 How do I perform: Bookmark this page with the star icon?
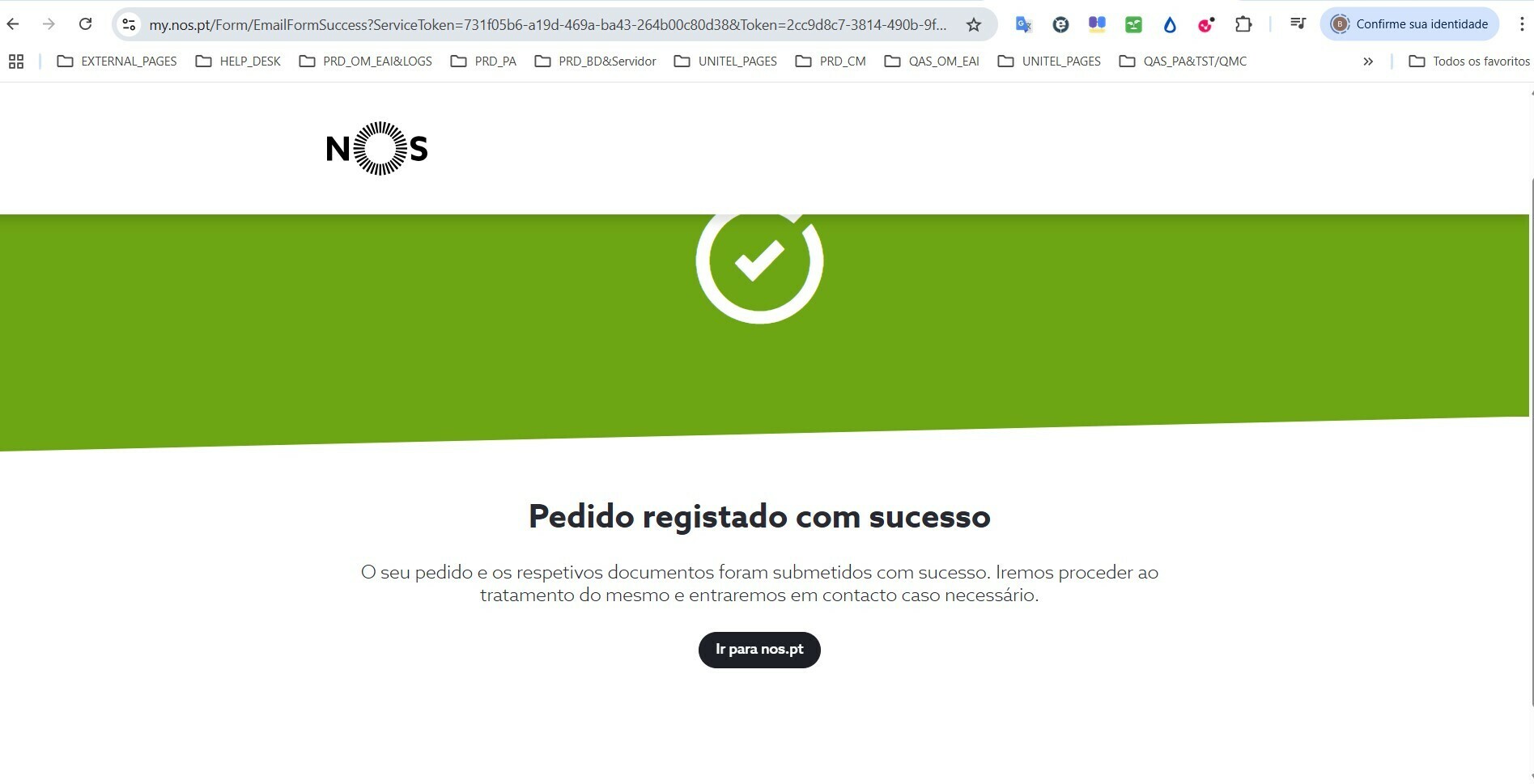click(974, 25)
